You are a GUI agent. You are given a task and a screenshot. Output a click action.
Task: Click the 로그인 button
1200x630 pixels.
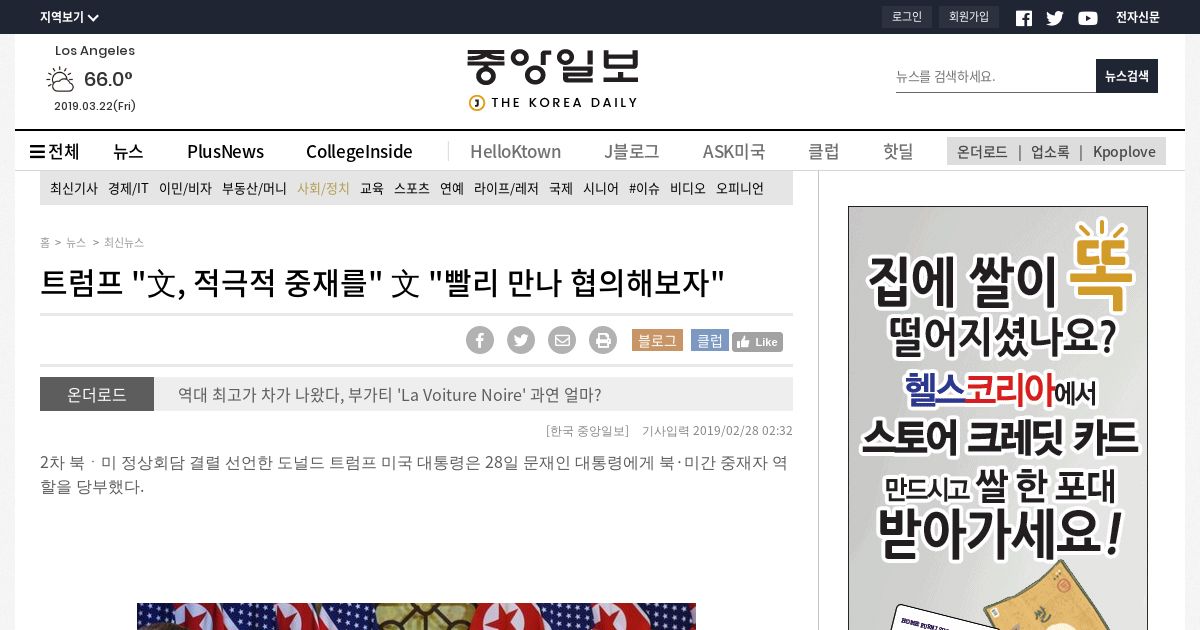(x=907, y=17)
